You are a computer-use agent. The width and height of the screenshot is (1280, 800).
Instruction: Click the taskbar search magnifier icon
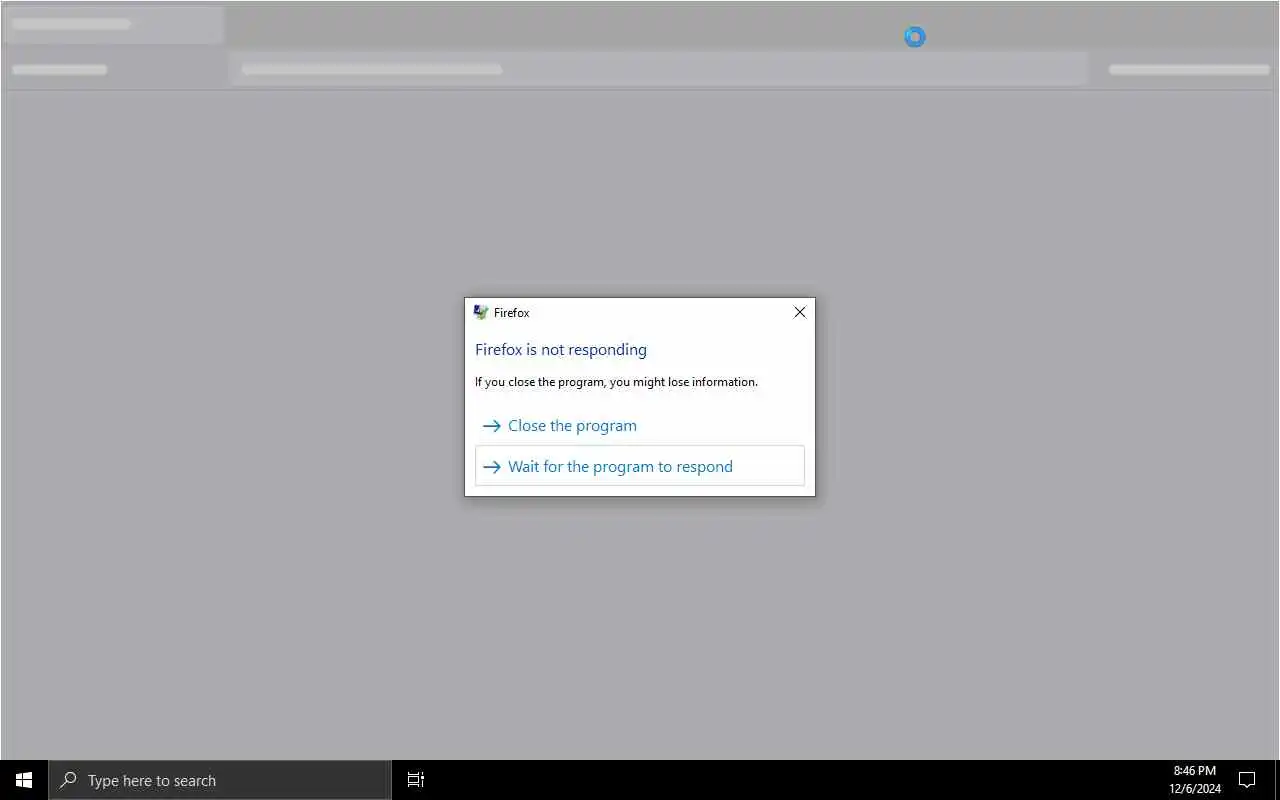pyautogui.click(x=68, y=780)
